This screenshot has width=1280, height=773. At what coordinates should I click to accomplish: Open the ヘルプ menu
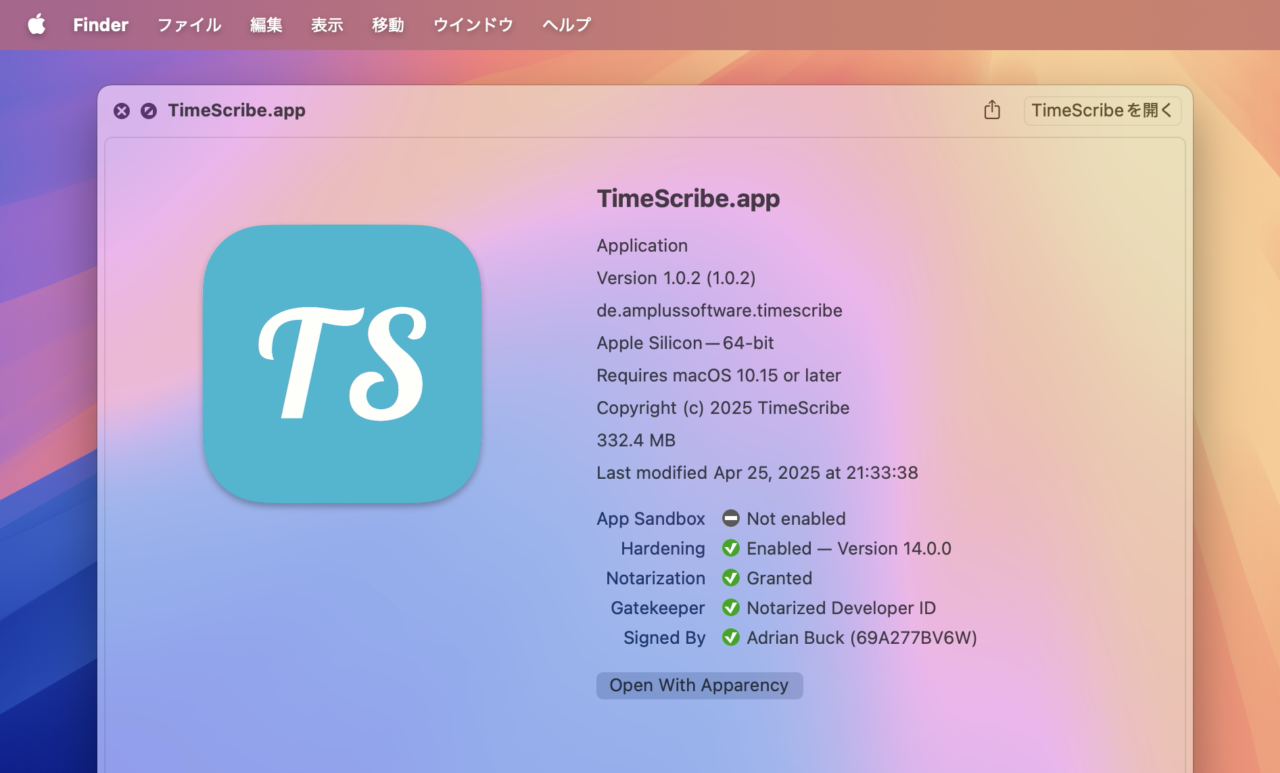[x=566, y=25]
